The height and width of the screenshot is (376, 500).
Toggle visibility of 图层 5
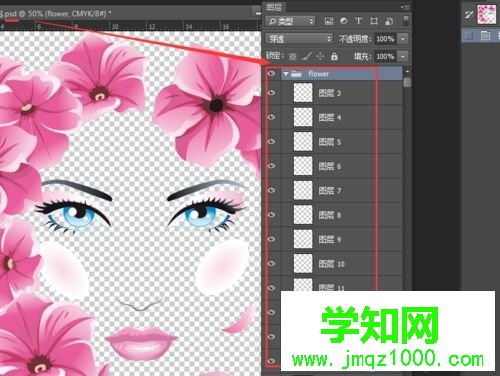pos(272,141)
